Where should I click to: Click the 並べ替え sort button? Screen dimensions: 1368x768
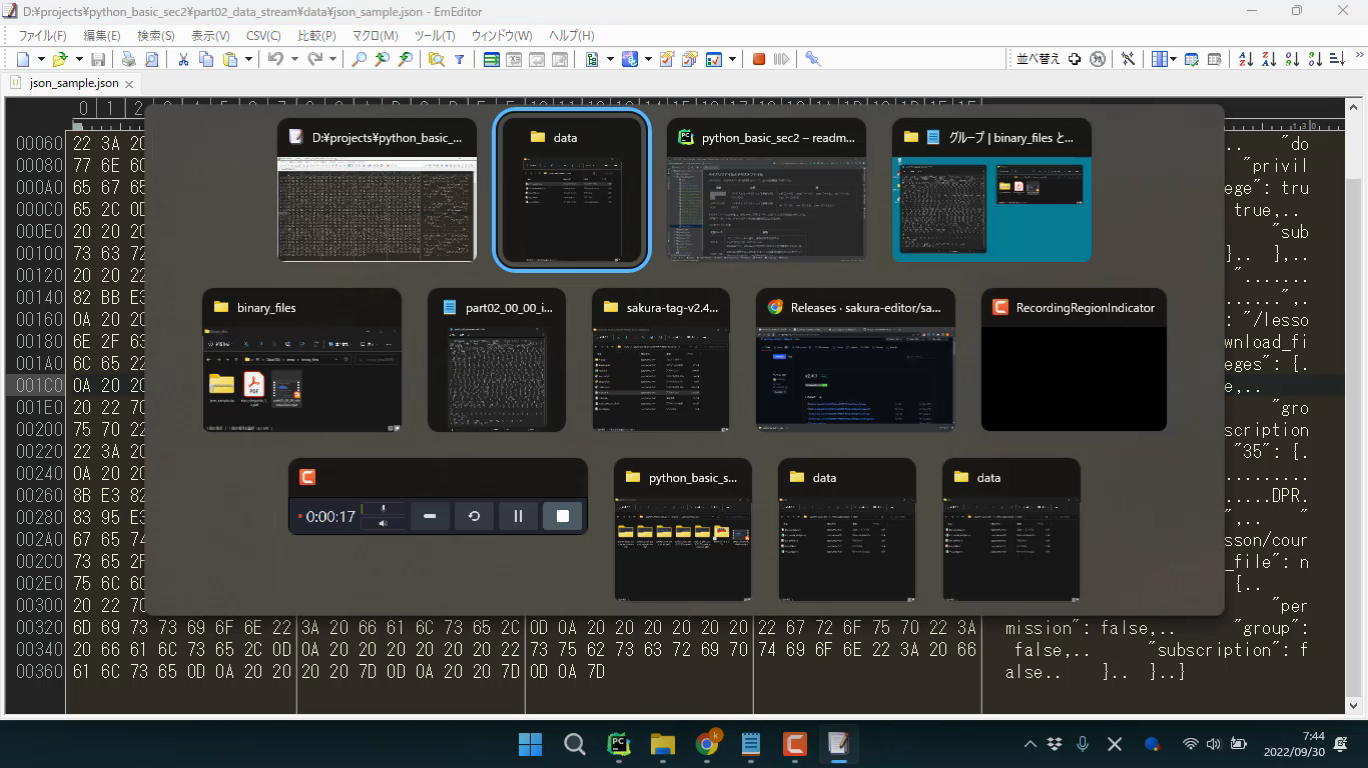point(1037,59)
